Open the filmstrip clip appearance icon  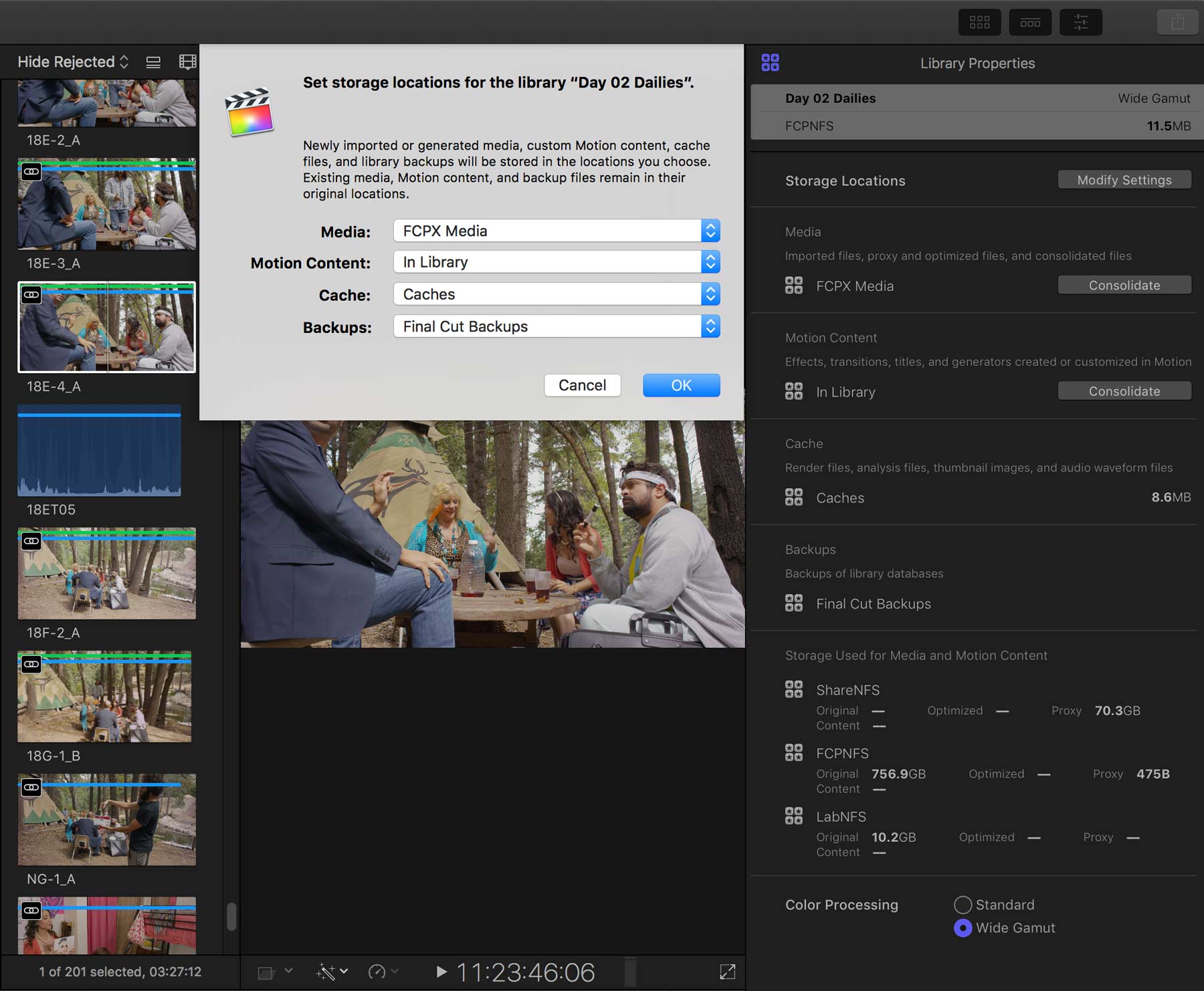tap(187, 62)
